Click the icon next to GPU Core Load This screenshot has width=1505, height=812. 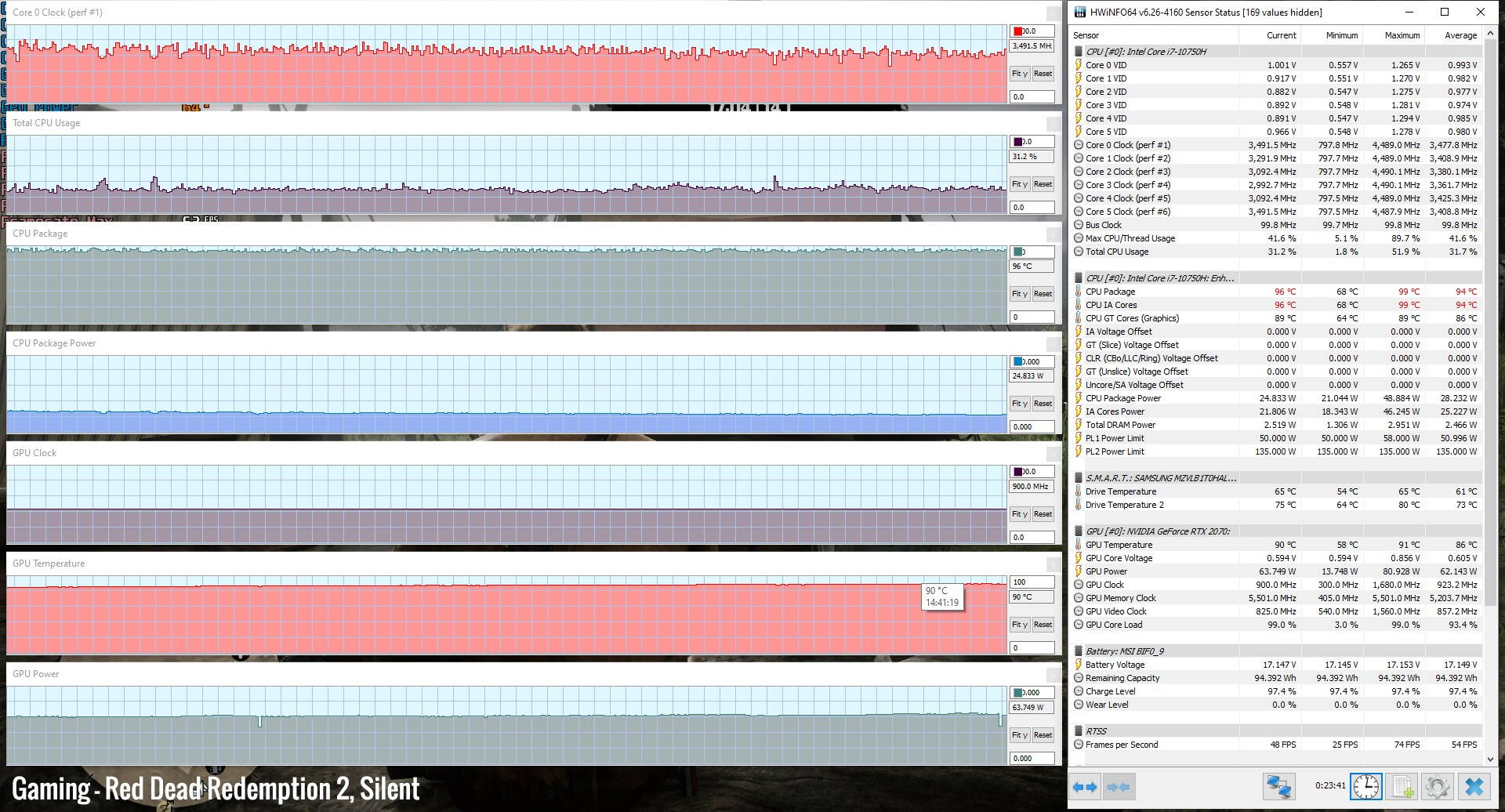[1079, 625]
